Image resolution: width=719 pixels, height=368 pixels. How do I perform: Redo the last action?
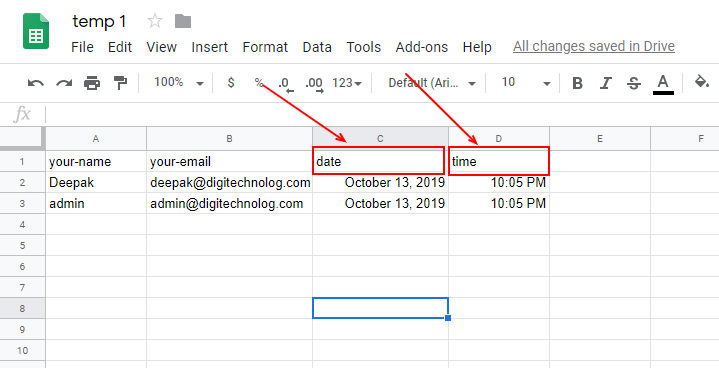click(64, 83)
